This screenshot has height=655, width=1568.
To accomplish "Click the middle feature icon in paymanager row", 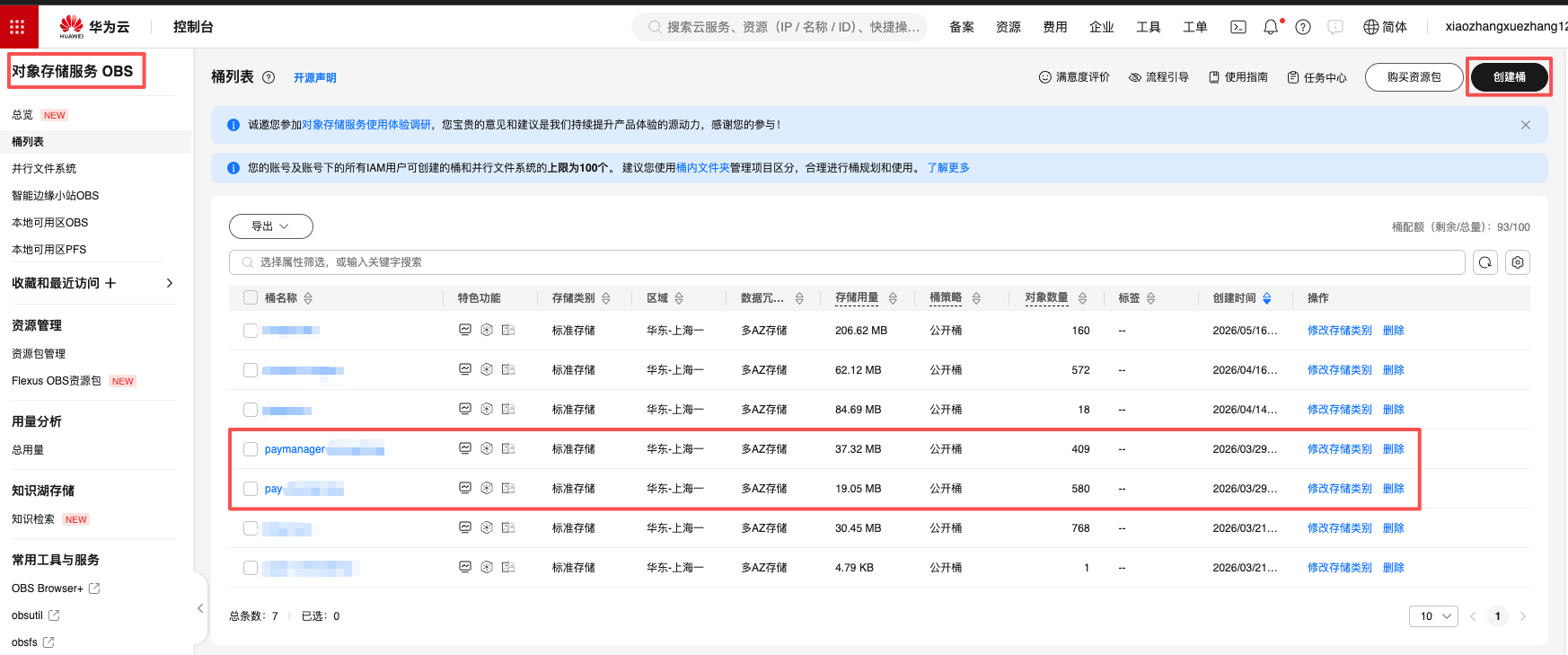I will pos(487,448).
